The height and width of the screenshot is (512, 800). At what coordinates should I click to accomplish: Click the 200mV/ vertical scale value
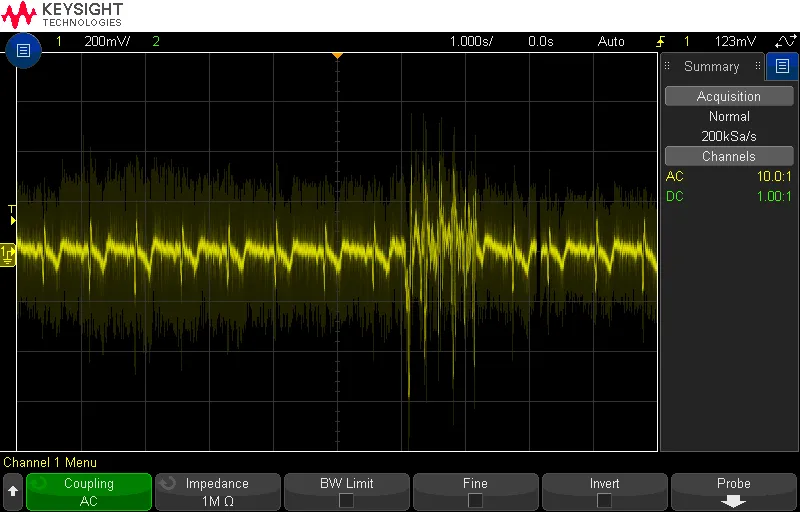107,41
